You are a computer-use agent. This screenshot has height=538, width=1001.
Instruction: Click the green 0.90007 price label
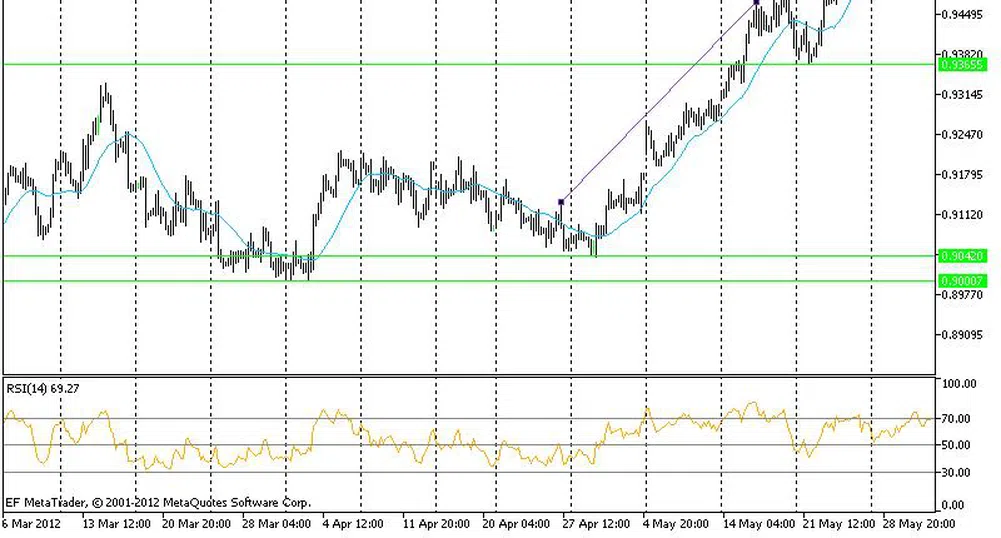[x=963, y=281]
